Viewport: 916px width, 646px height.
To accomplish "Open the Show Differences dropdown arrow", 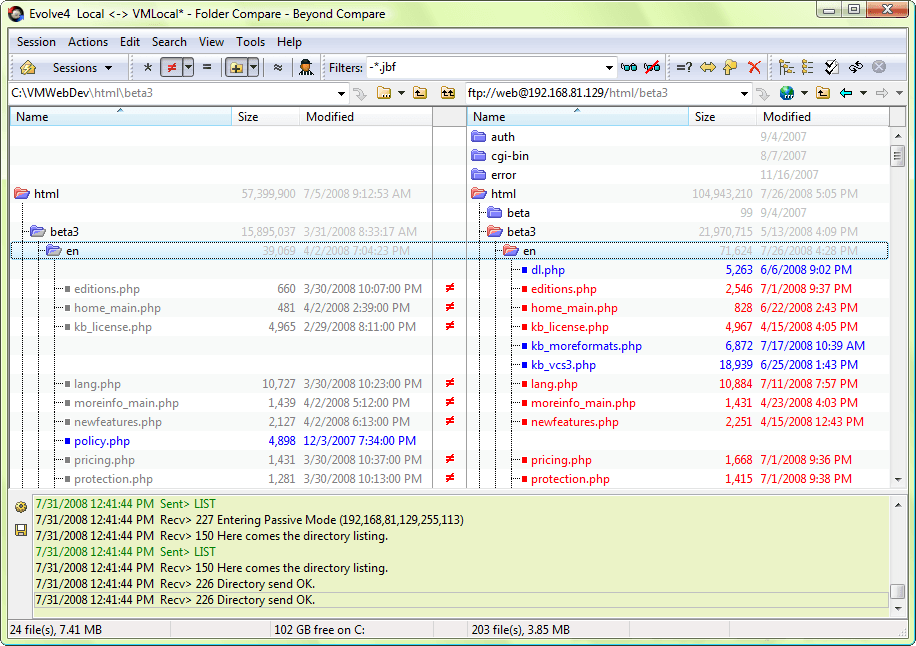I will [188, 68].
